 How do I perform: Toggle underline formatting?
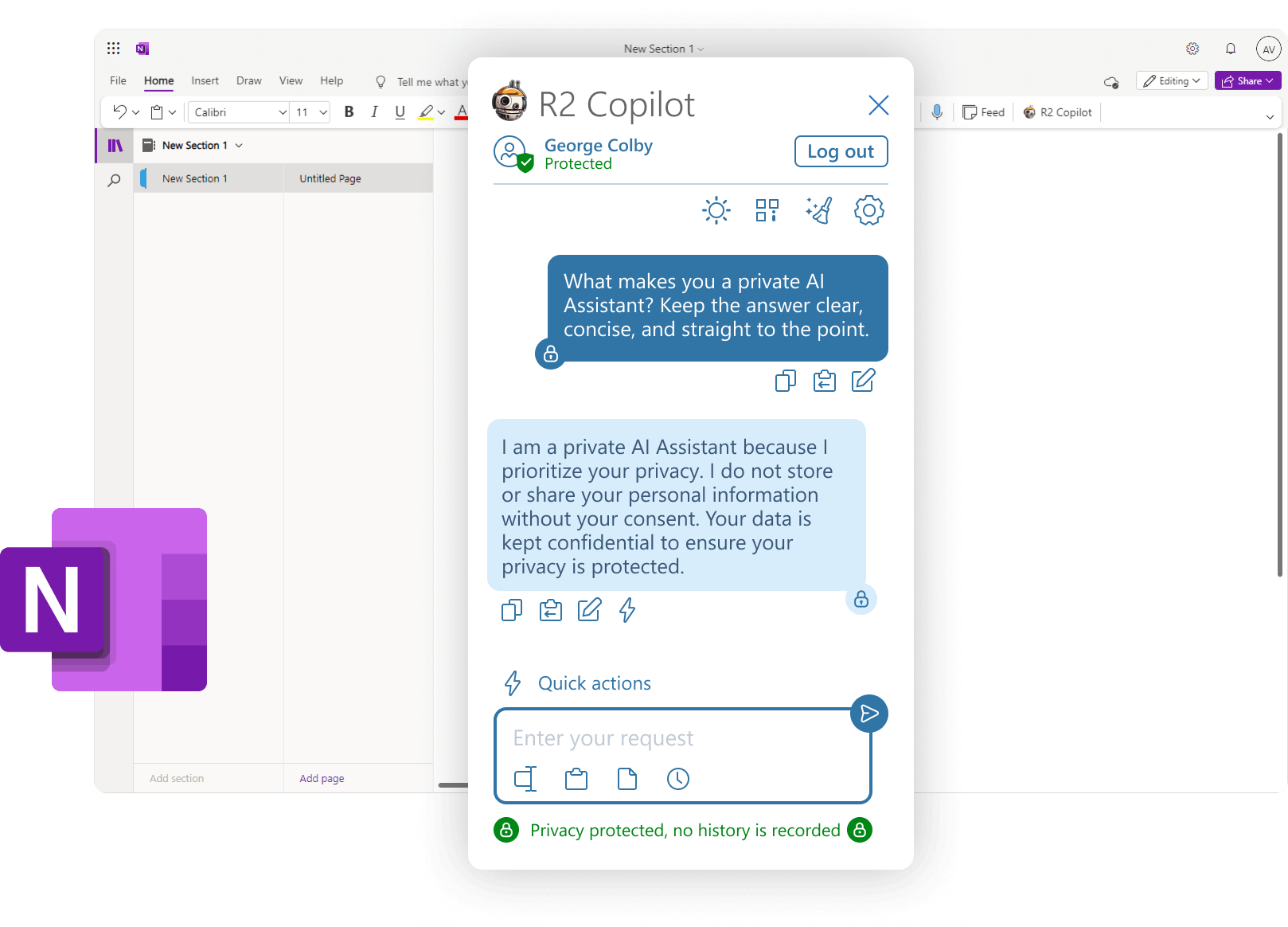click(400, 112)
